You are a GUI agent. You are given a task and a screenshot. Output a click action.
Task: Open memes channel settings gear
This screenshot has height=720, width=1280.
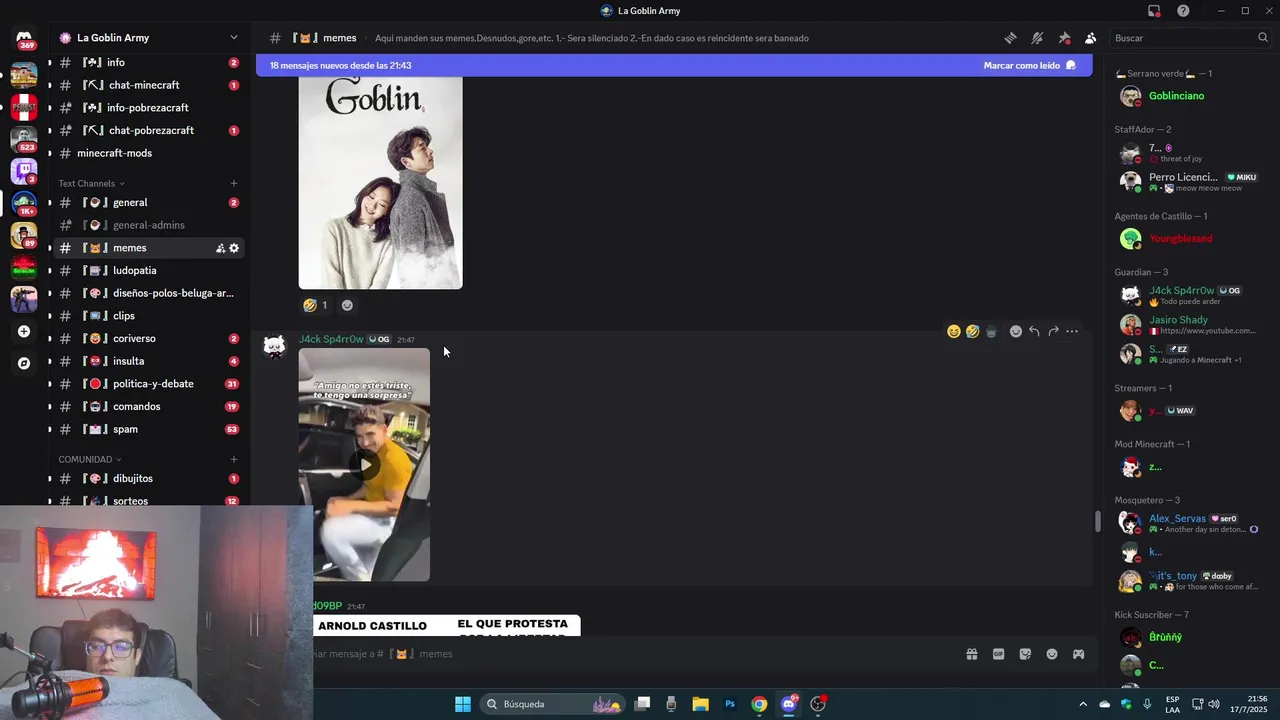[234, 248]
